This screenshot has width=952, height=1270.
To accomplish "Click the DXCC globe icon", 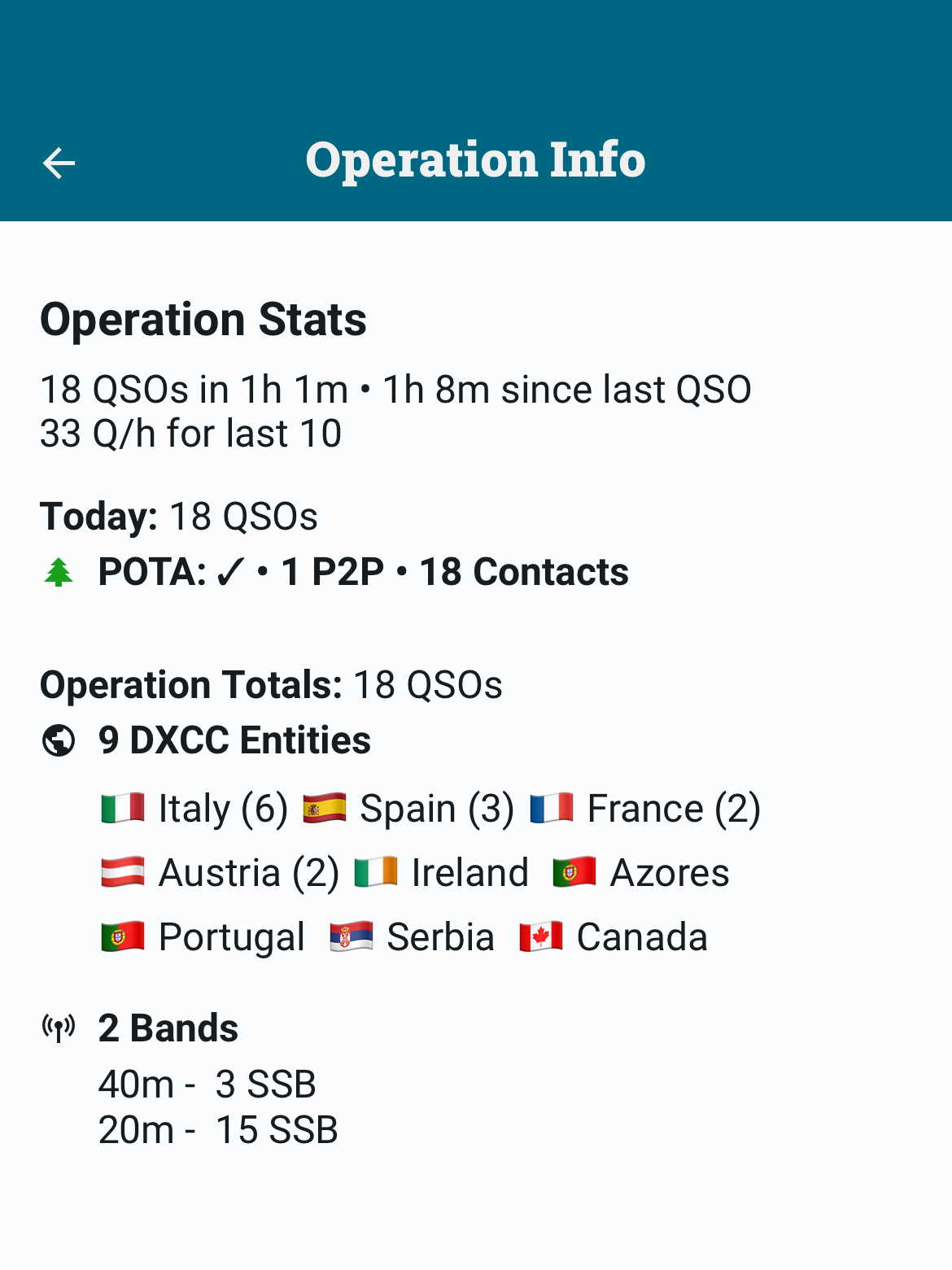I will pos(59,740).
